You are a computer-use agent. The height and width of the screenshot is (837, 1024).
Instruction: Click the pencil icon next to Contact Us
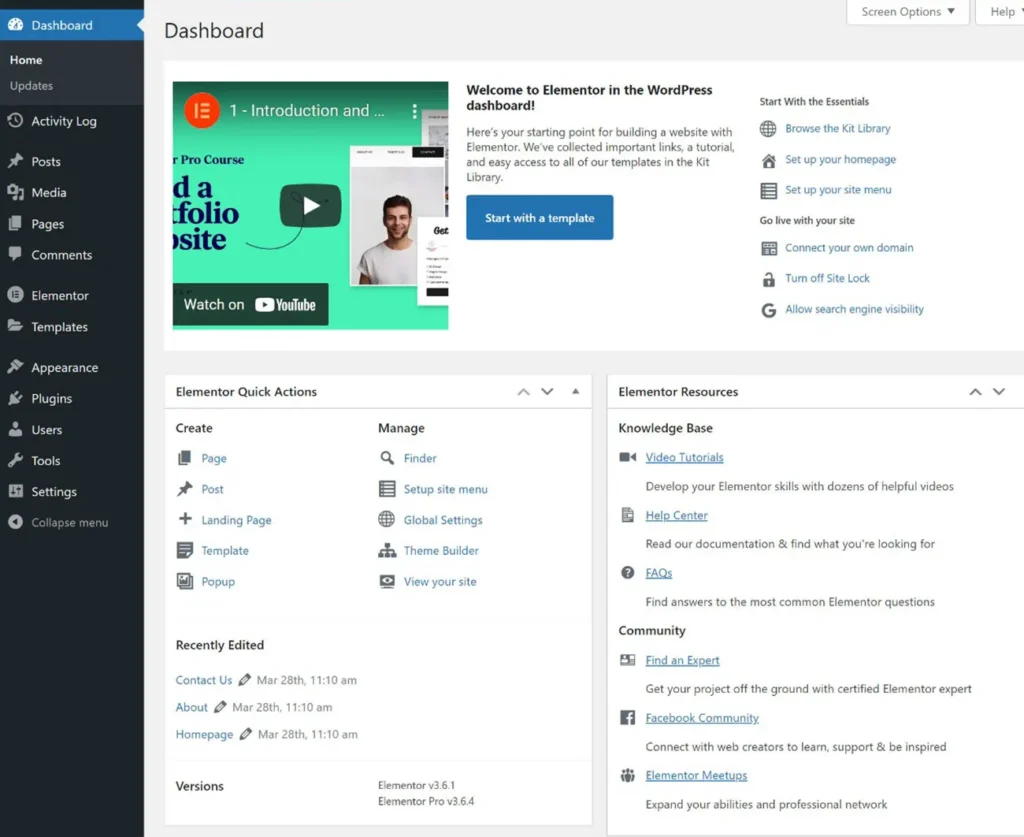244,680
